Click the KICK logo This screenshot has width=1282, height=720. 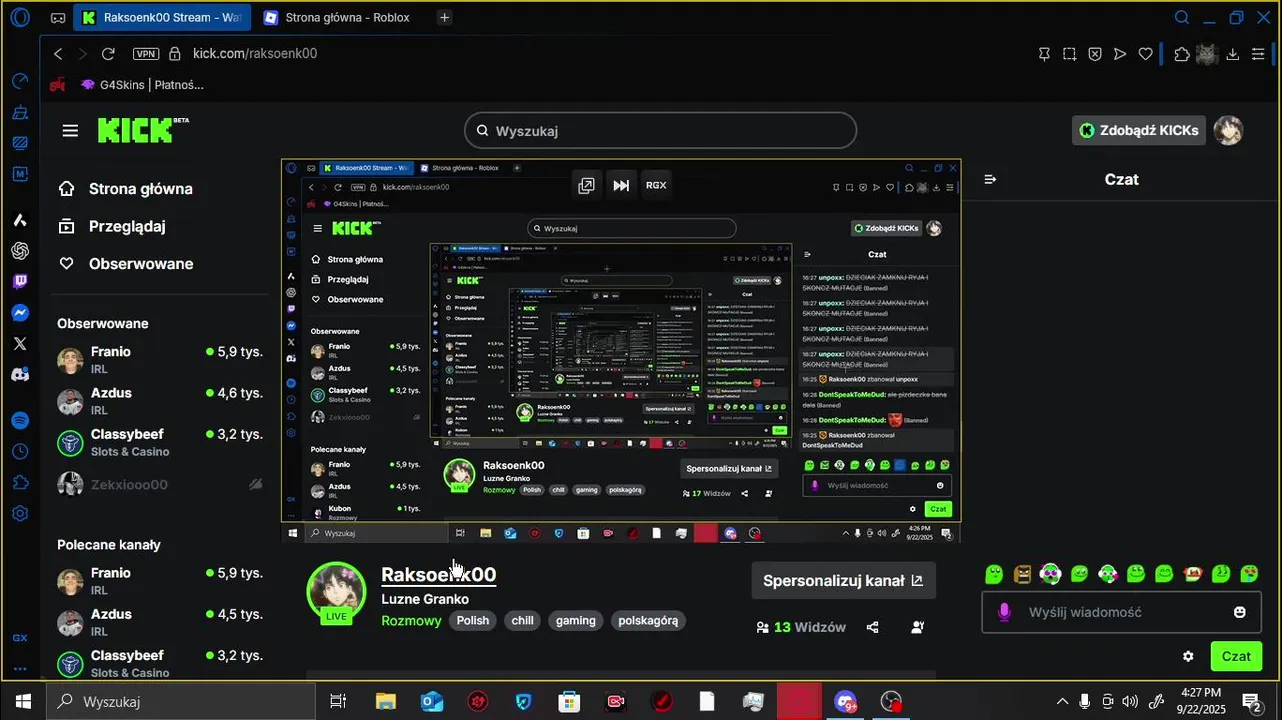coord(142,130)
